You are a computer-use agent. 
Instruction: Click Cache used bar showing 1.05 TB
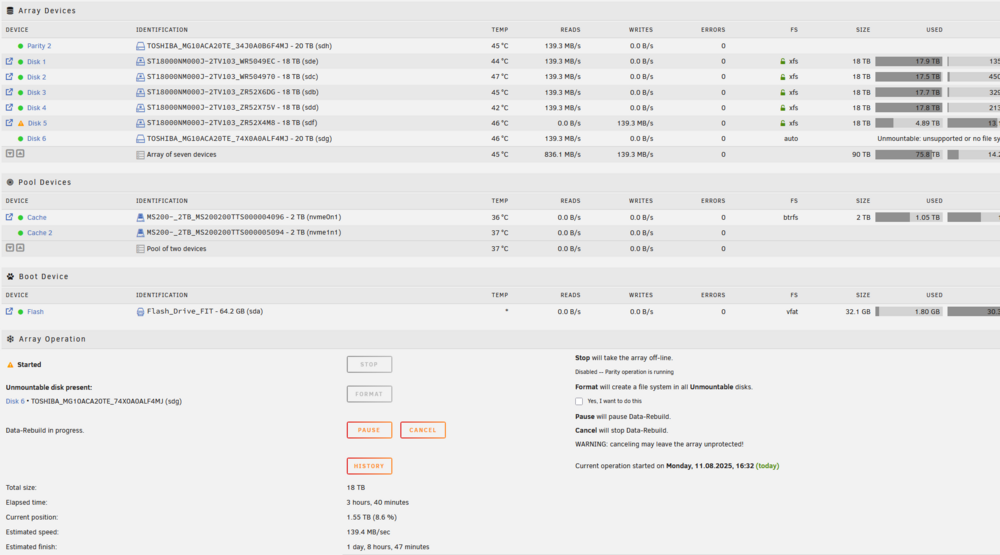909,218
